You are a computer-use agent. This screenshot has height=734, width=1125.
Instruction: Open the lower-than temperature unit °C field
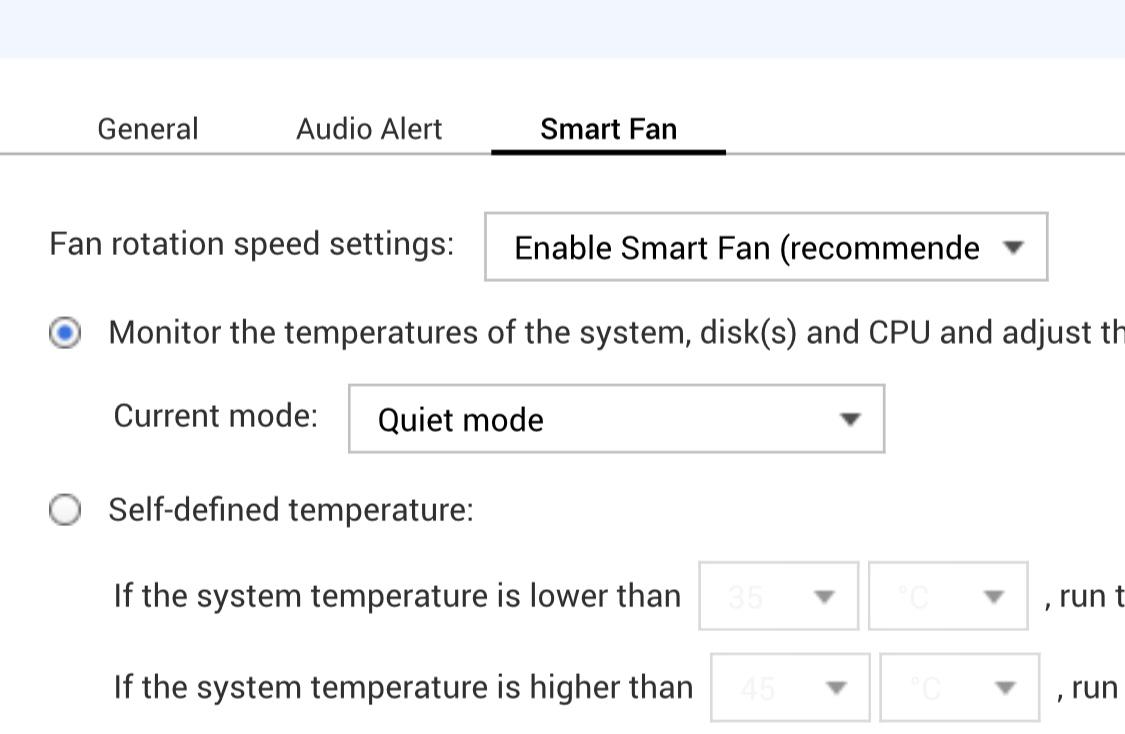pyautogui.click(x=930, y=597)
